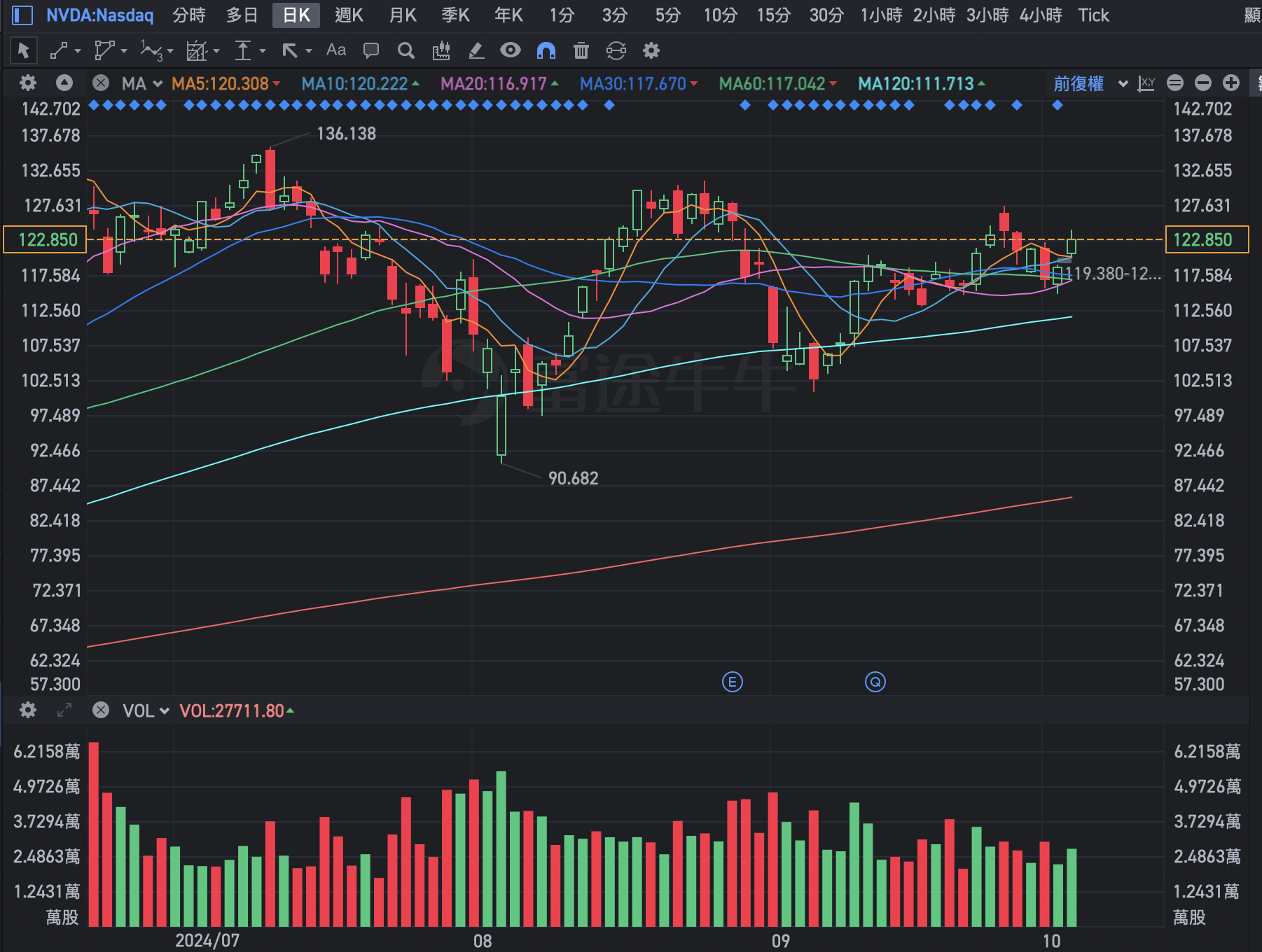Remove the VOL indicator panel
1262x952 pixels.
pyautogui.click(x=101, y=710)
